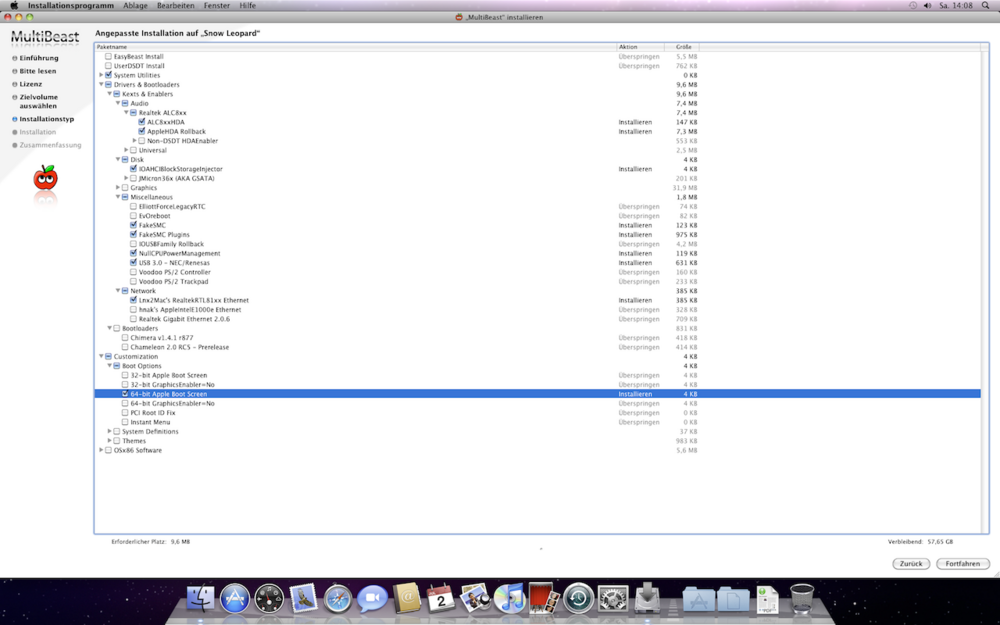Click the Aktion column header

[x=639, y=47]
